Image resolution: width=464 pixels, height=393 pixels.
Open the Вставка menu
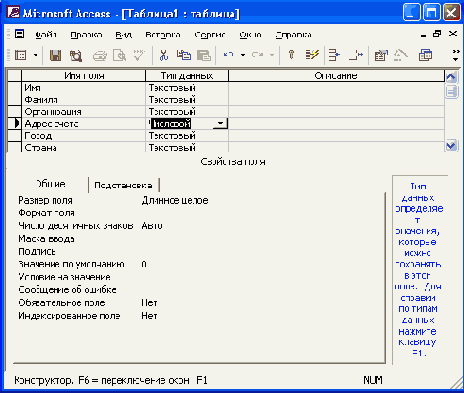[163, 35]
